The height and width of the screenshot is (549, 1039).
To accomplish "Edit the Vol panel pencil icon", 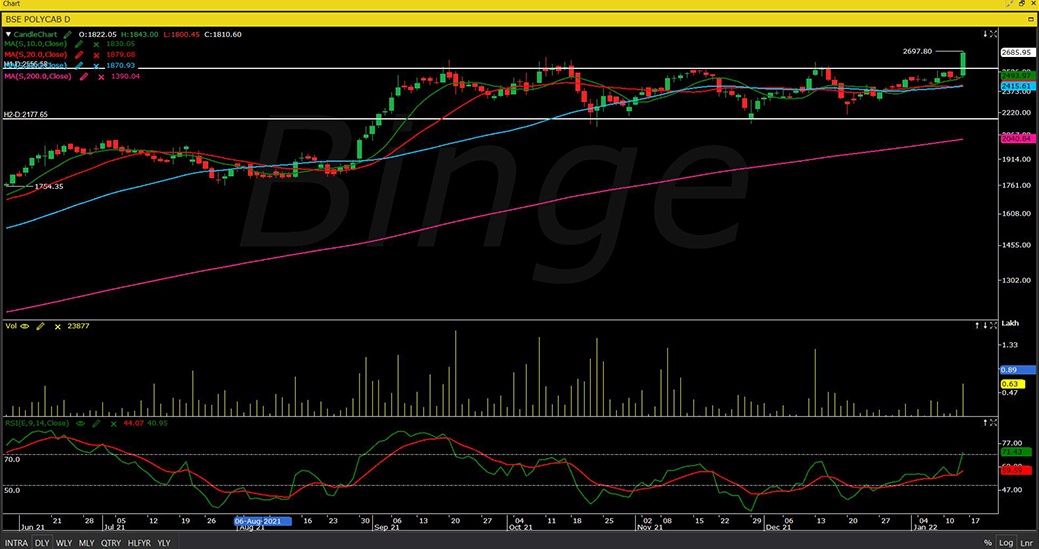I will tap(41, 326).
